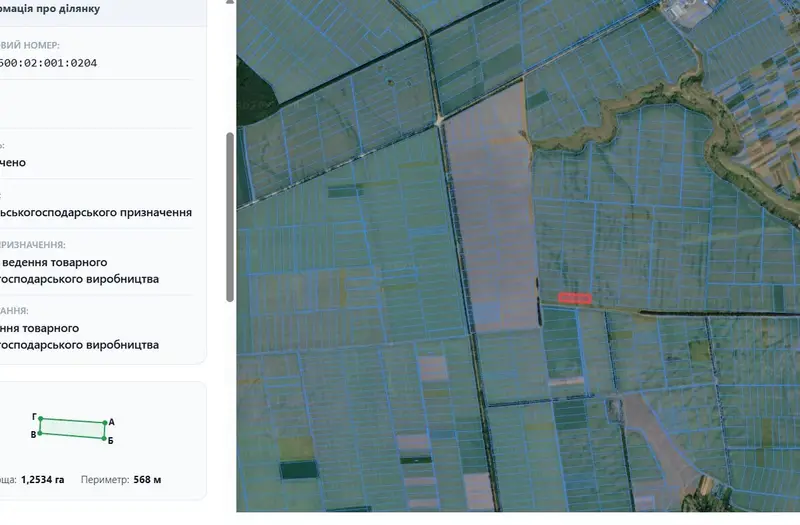Screen dimensions: 800x525
Task: Click vertex Г on parcel diagram
Action: coord(40,418)
